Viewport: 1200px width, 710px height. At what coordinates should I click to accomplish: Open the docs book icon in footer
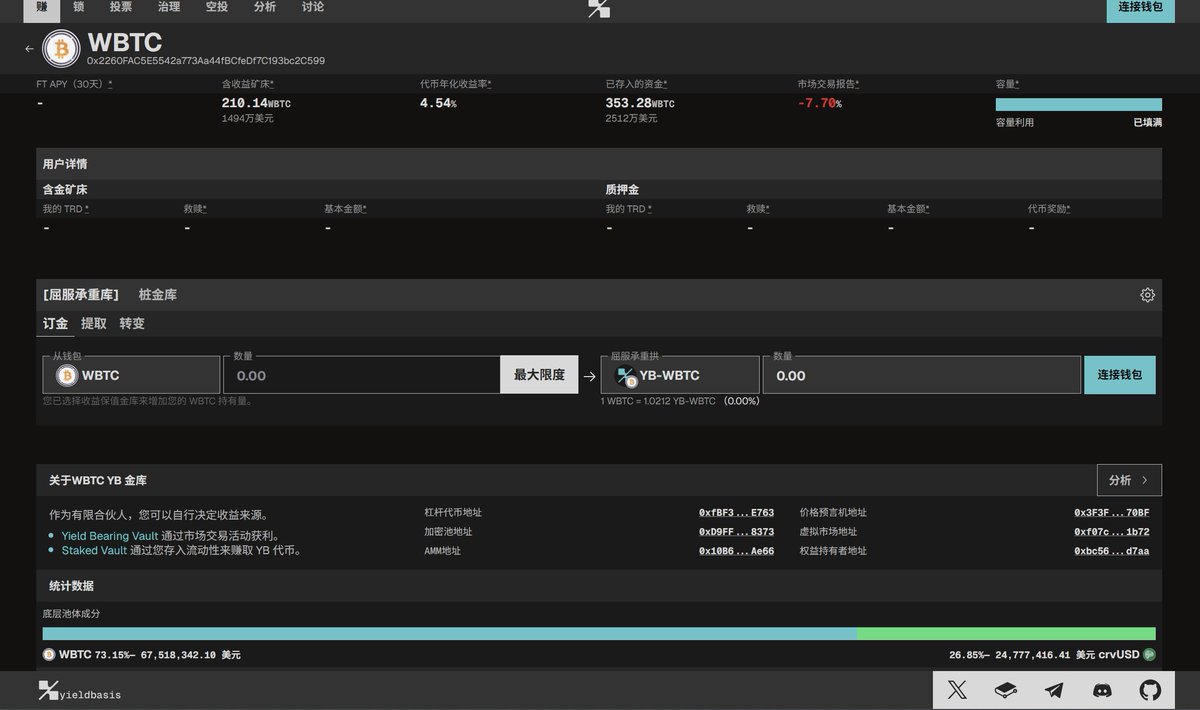pyautogui.click(x=1006, y=690)
